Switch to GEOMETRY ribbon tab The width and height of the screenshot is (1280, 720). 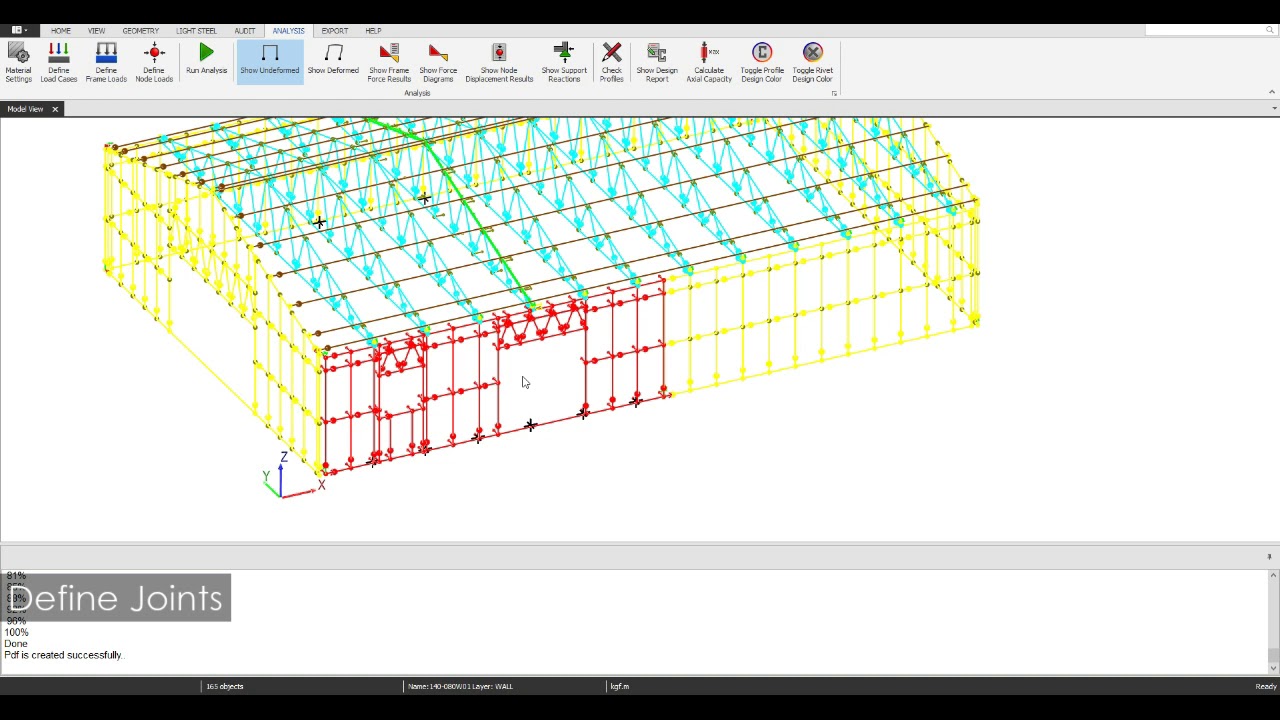tap(141, 31)
